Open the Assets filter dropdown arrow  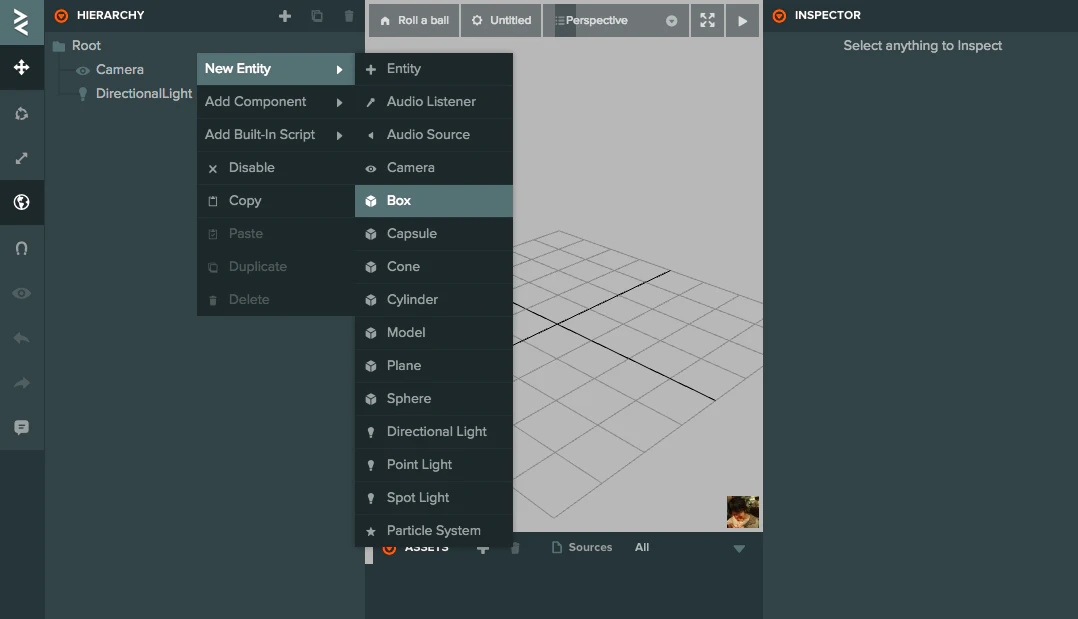point(739,549)
